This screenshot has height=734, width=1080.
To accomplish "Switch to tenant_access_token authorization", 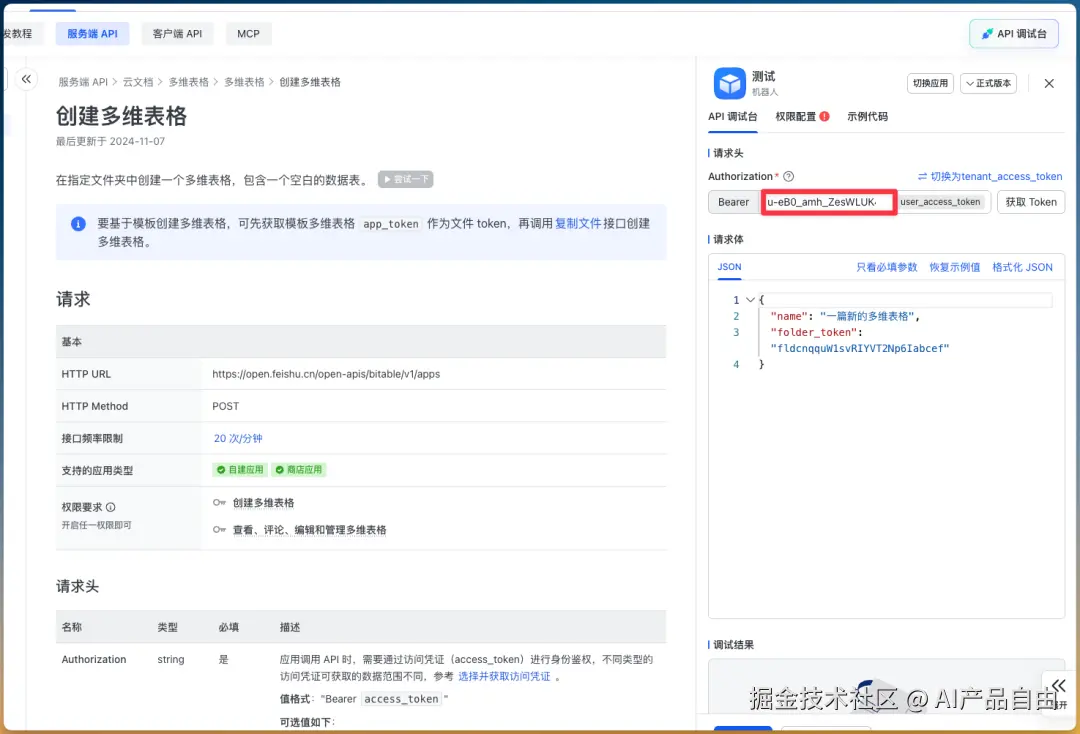I will click(995, 176).
